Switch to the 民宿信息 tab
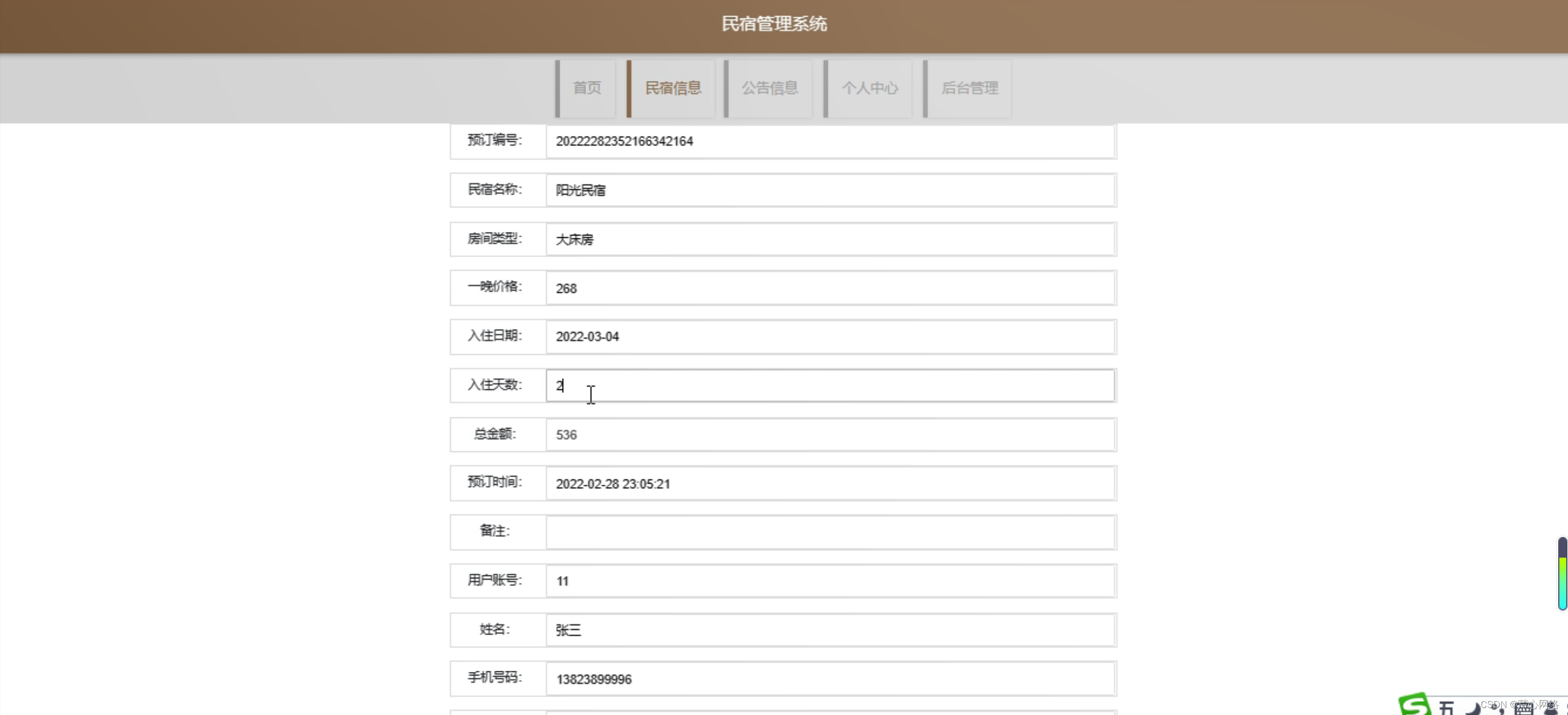This screenshot has height=715, width=1568. coord(673,88)
